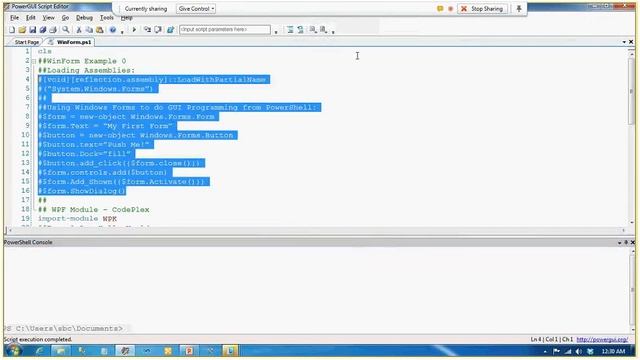Image resolution: width=640 pixels, height=360 pixels.
Task: Open the File menu
Action: click(14, 18)
